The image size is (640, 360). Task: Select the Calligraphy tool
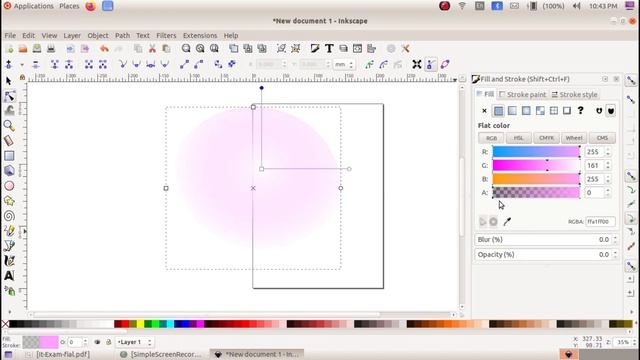(9, 260)
